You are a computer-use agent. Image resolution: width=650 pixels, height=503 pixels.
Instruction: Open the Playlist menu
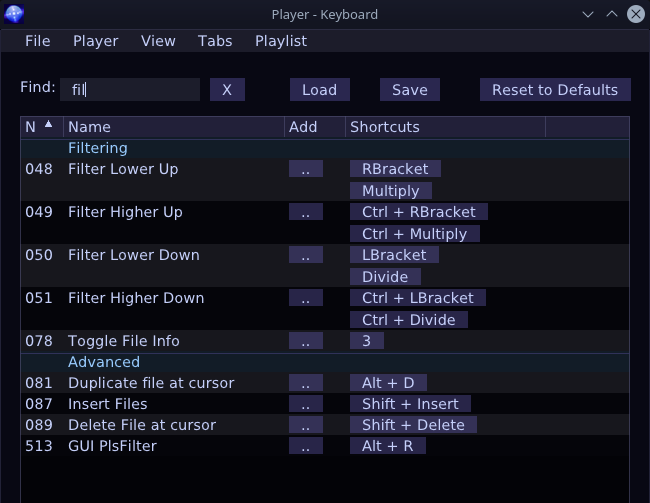click(281, 41)
